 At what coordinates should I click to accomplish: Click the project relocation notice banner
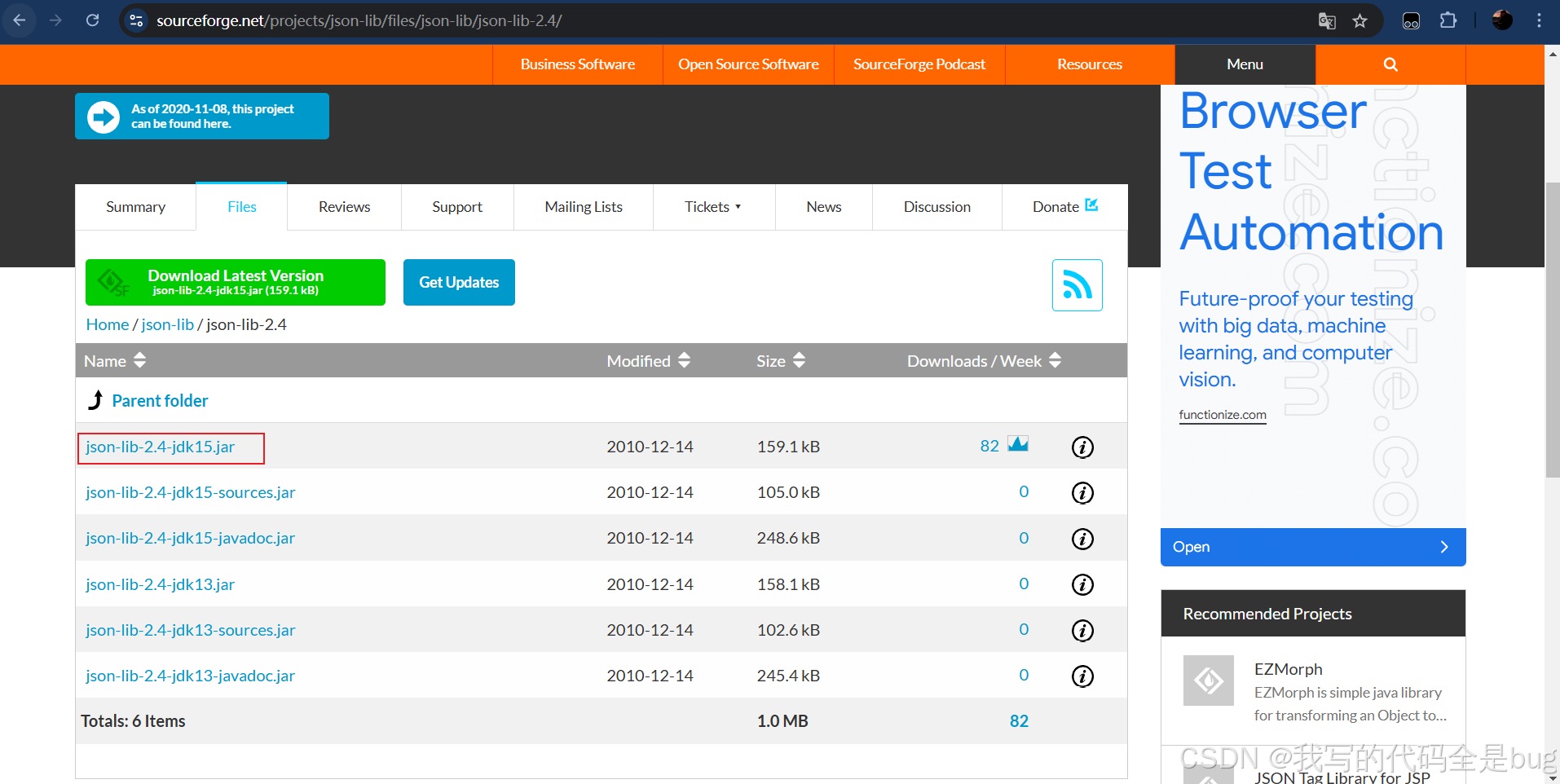[202, 117]
